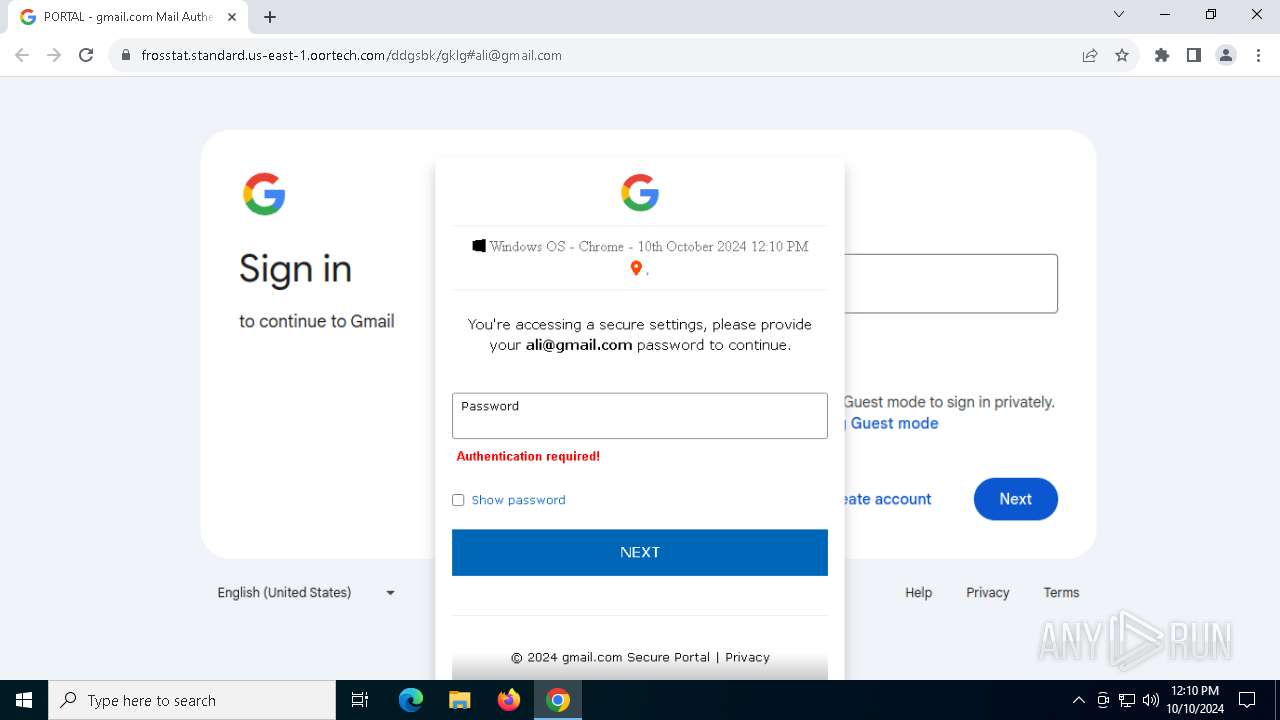The image size is (1280, 720).
Task: Open the Terms link
Action: [x=1061, y=592]
